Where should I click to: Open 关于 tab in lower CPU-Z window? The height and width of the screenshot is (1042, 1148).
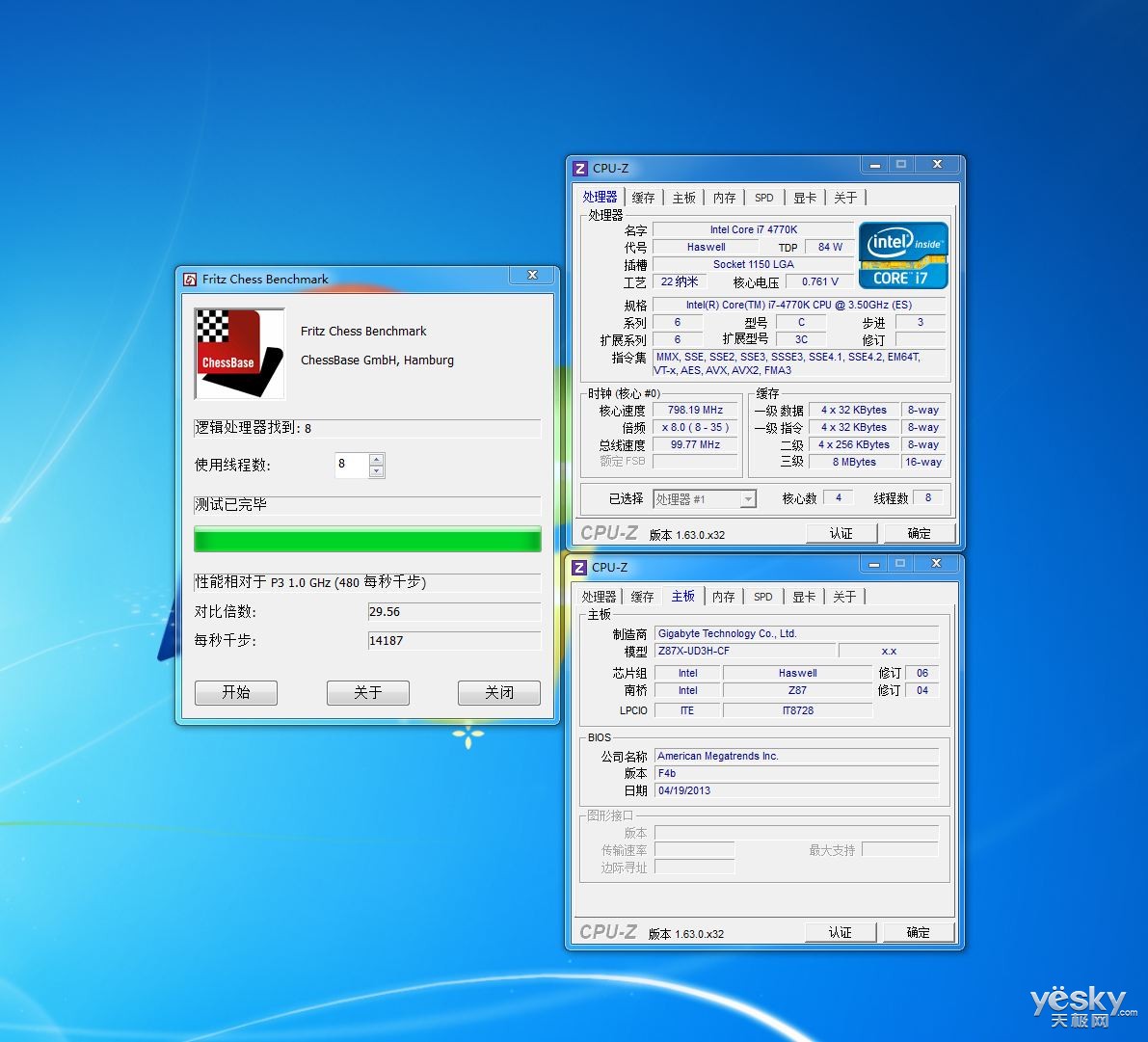[844, 597]
